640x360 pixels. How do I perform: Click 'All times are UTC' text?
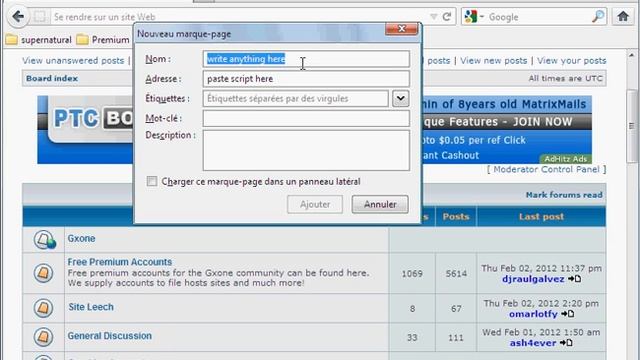[565, 78]
